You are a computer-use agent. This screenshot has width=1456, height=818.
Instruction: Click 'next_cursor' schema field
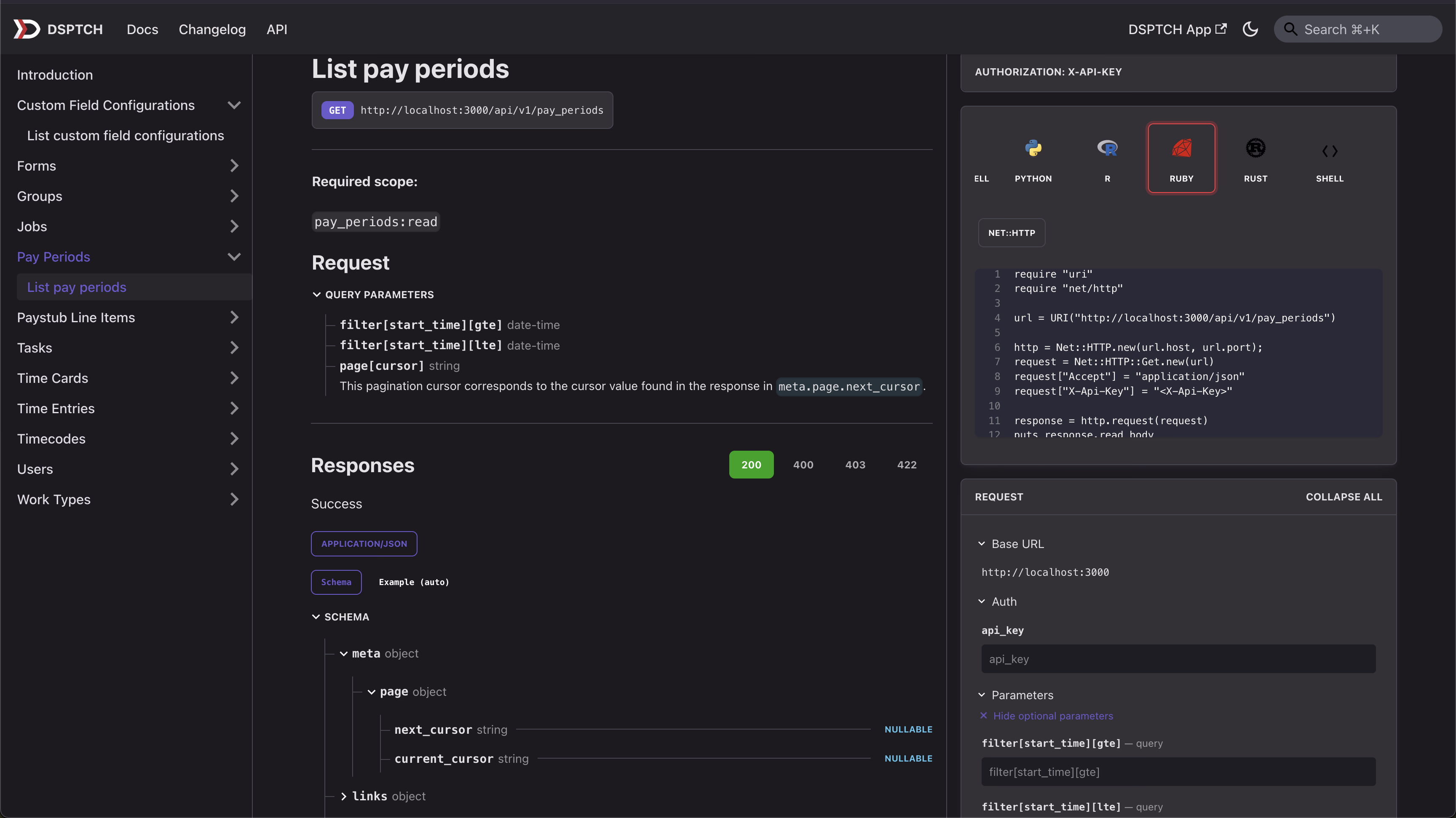click(x=433, y=730)
